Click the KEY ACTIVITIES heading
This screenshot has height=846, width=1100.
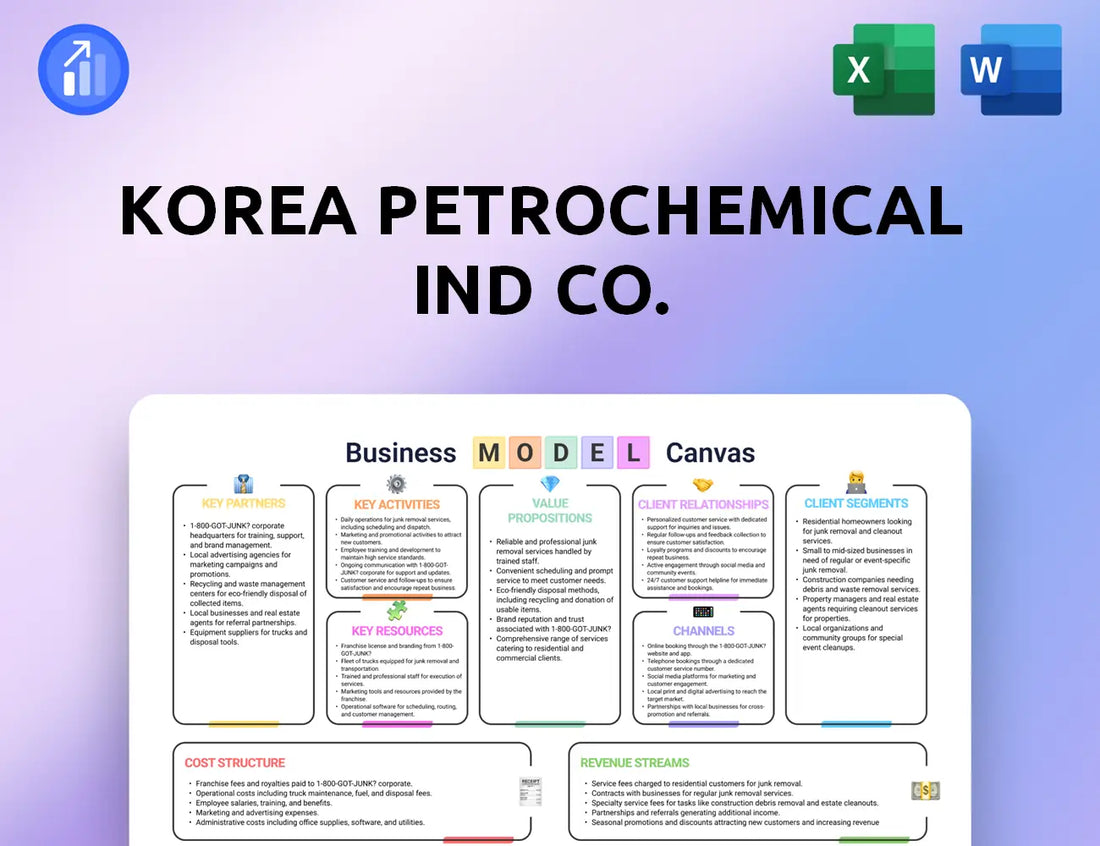tap(397, 504)
